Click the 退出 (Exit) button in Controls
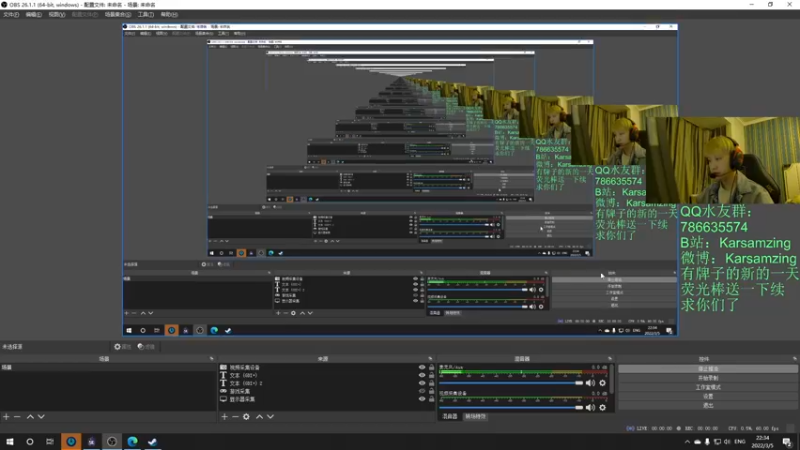 click(708, 406)
